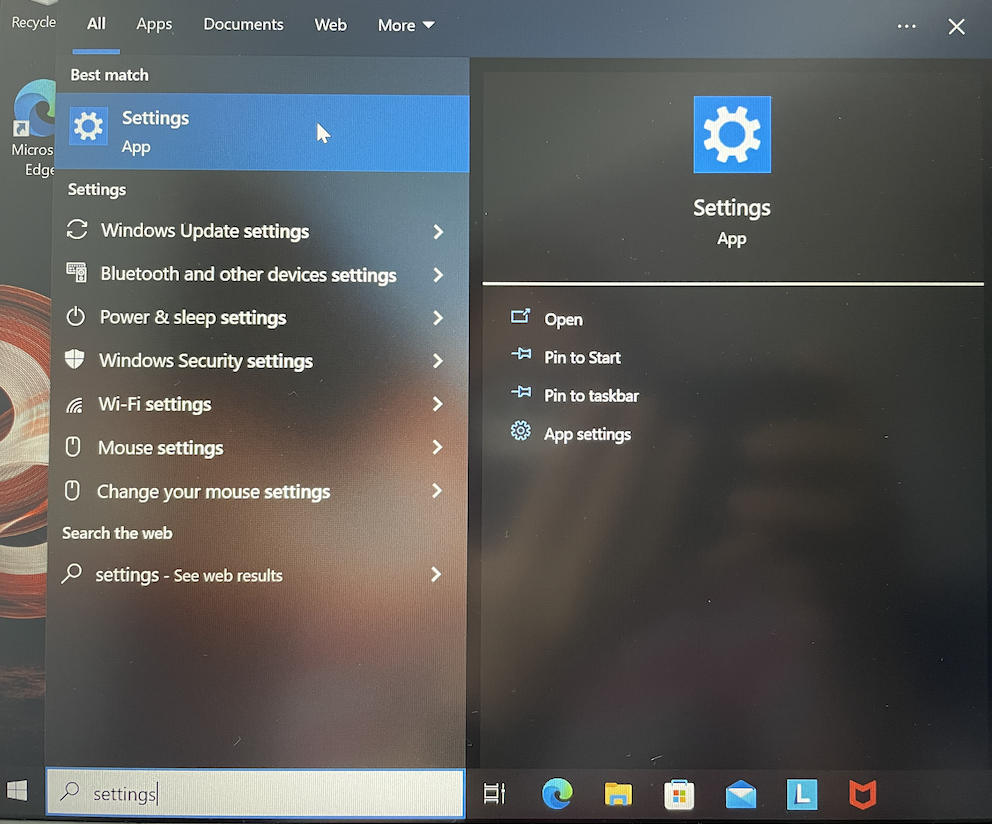Select the Microsoft Edge desktop shortcut
The height and width of the screenshot is (824, 992).
tap(33, 128)
